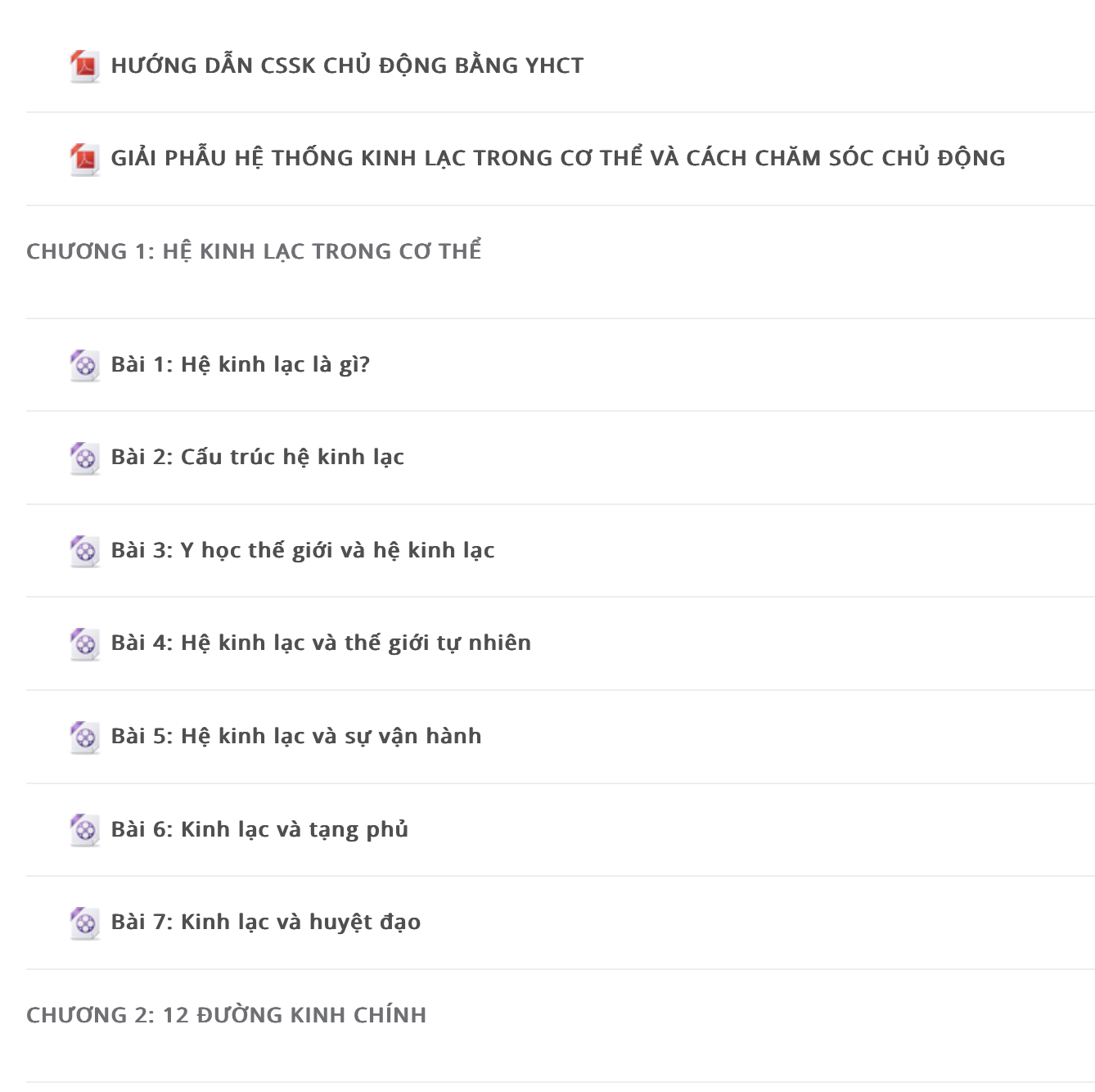The height and width of the screenshot is (1092, 1095).
Task: Open lesson Bài 2: Cấu trúc hệ kinh lạc
Action: coord(258,458)
